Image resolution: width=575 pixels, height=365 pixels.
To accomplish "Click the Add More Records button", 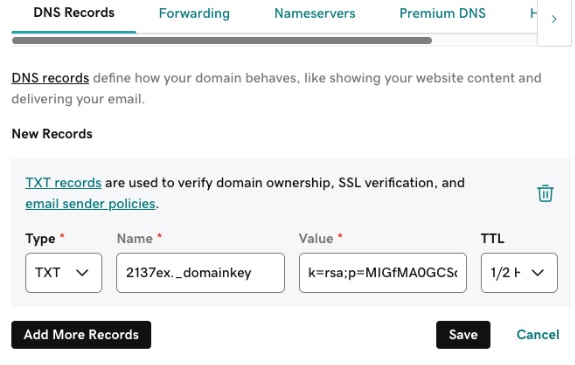I will 81,335.
